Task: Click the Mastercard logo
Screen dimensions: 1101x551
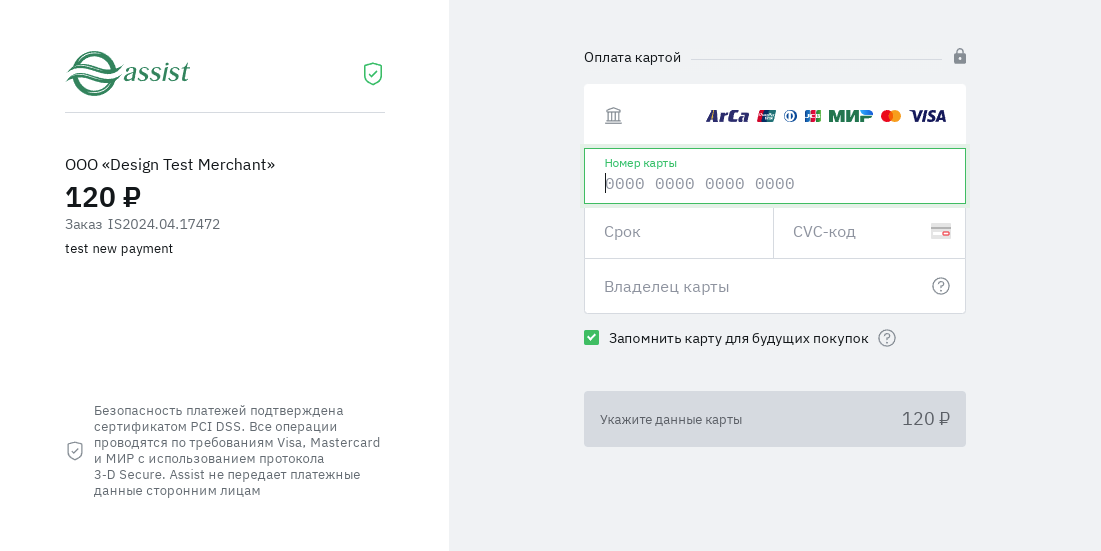Action: [x=891, y=116]
